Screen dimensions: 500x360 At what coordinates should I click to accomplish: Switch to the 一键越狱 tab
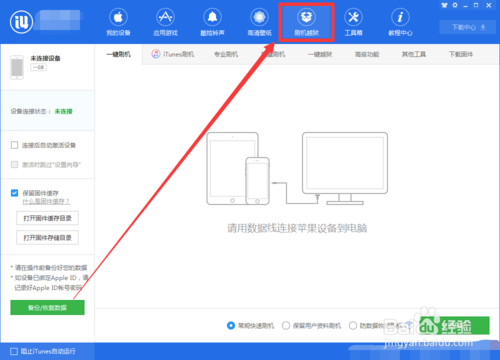(x=320, y=54)
